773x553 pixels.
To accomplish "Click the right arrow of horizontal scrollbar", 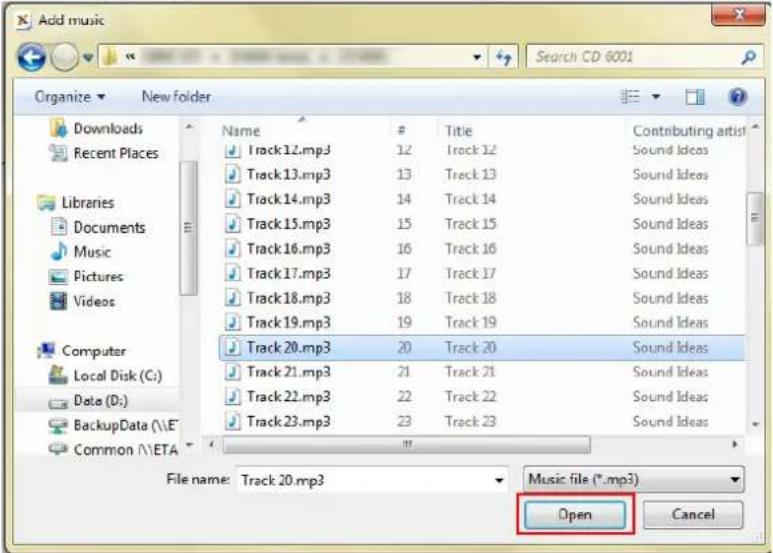I will [x=735, y=445].
